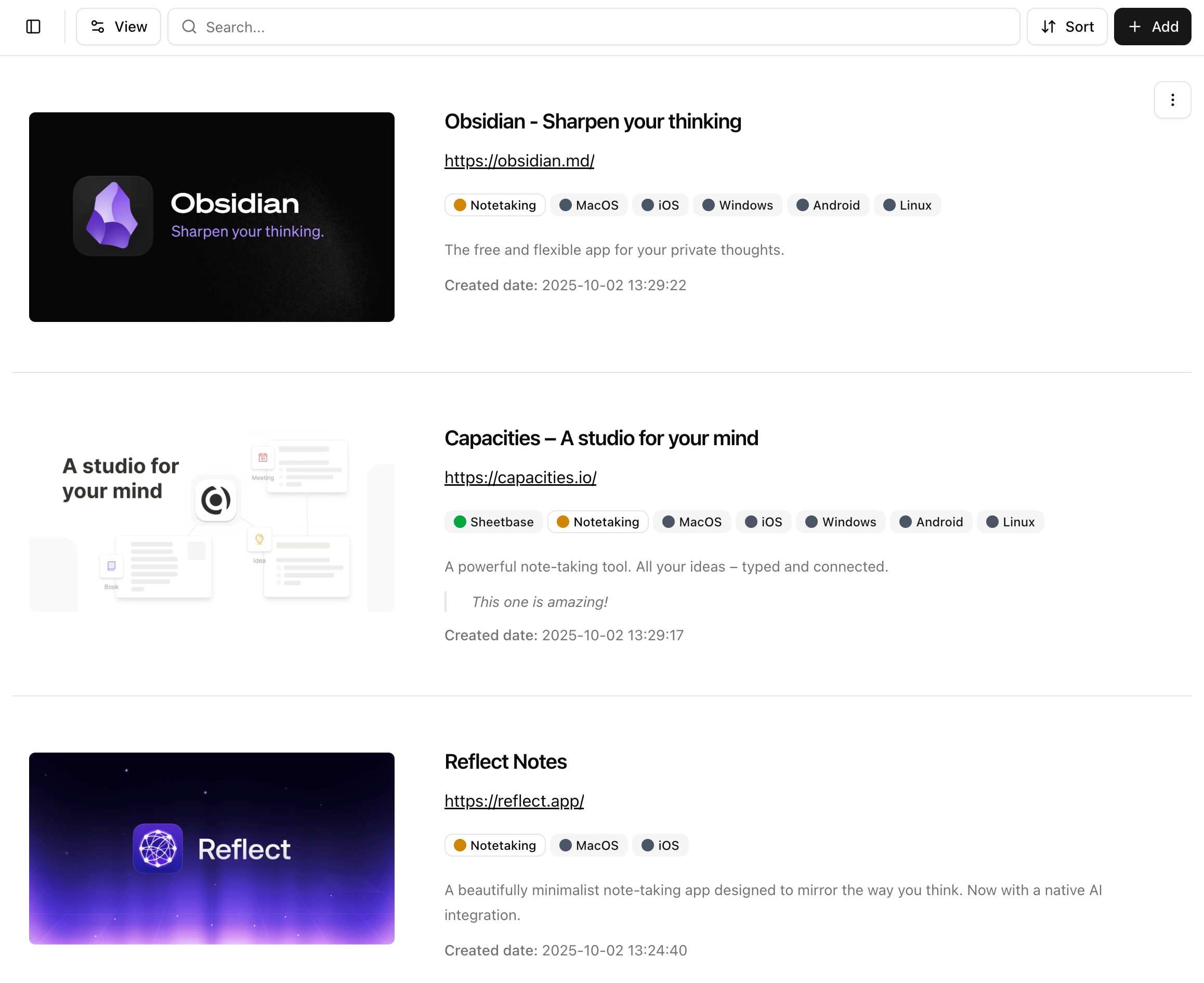Open the Sort menu
Screen dimensions: 1204x983
[x=1066, y=27]
